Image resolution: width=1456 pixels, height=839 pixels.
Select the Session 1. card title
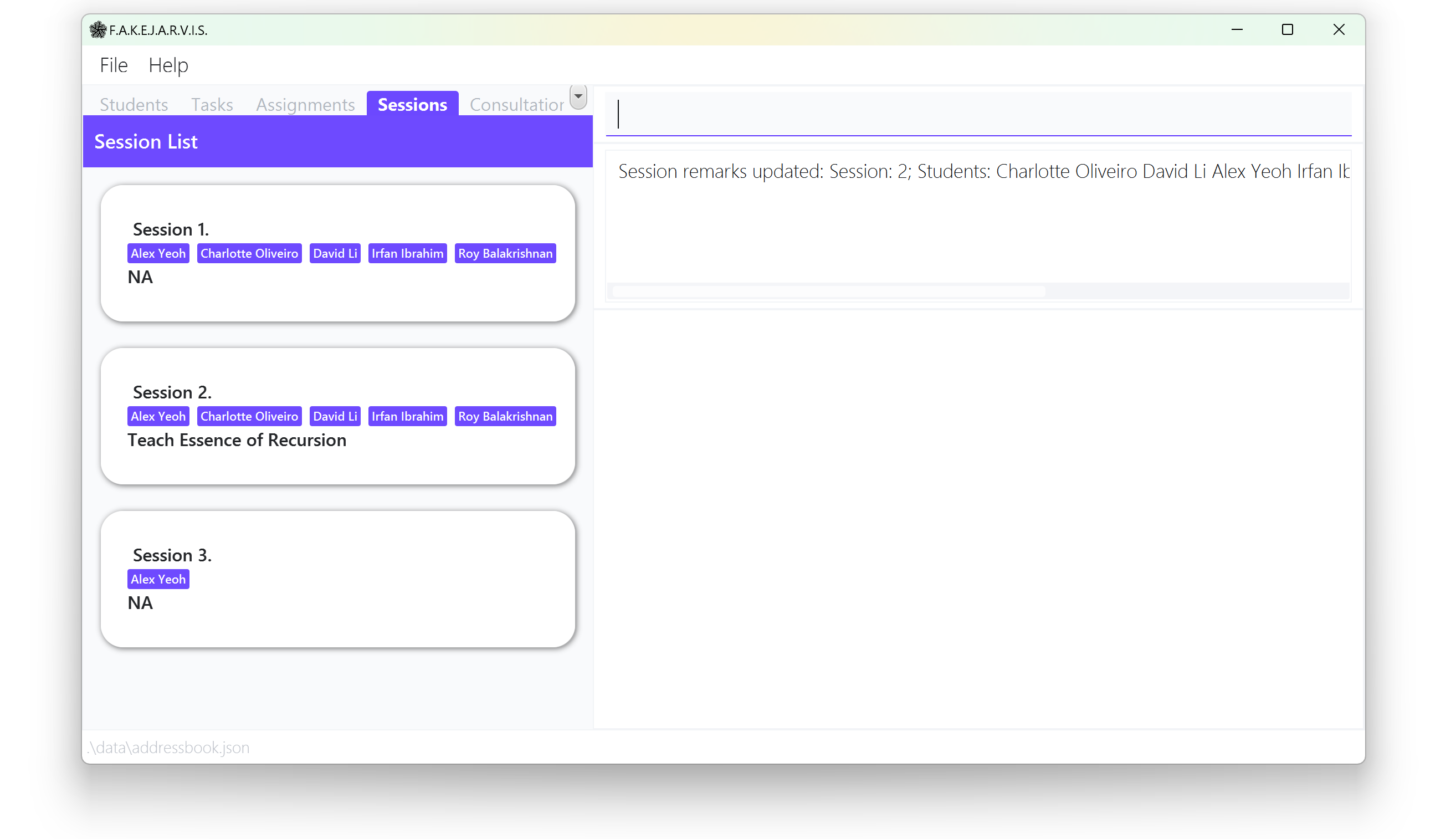pos(171,229)
